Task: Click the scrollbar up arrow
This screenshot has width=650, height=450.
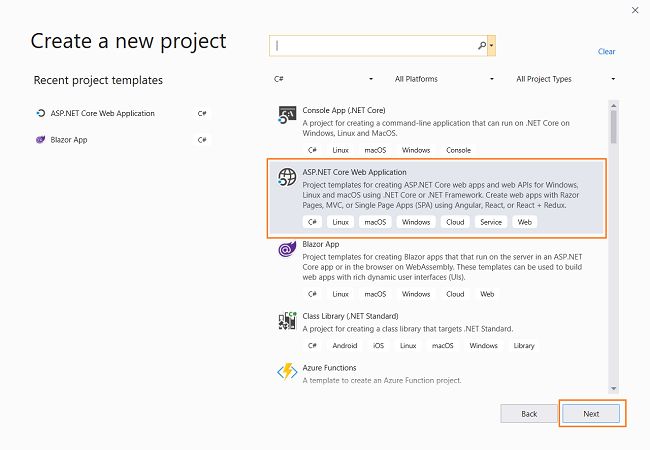Action: pos(614,105)
